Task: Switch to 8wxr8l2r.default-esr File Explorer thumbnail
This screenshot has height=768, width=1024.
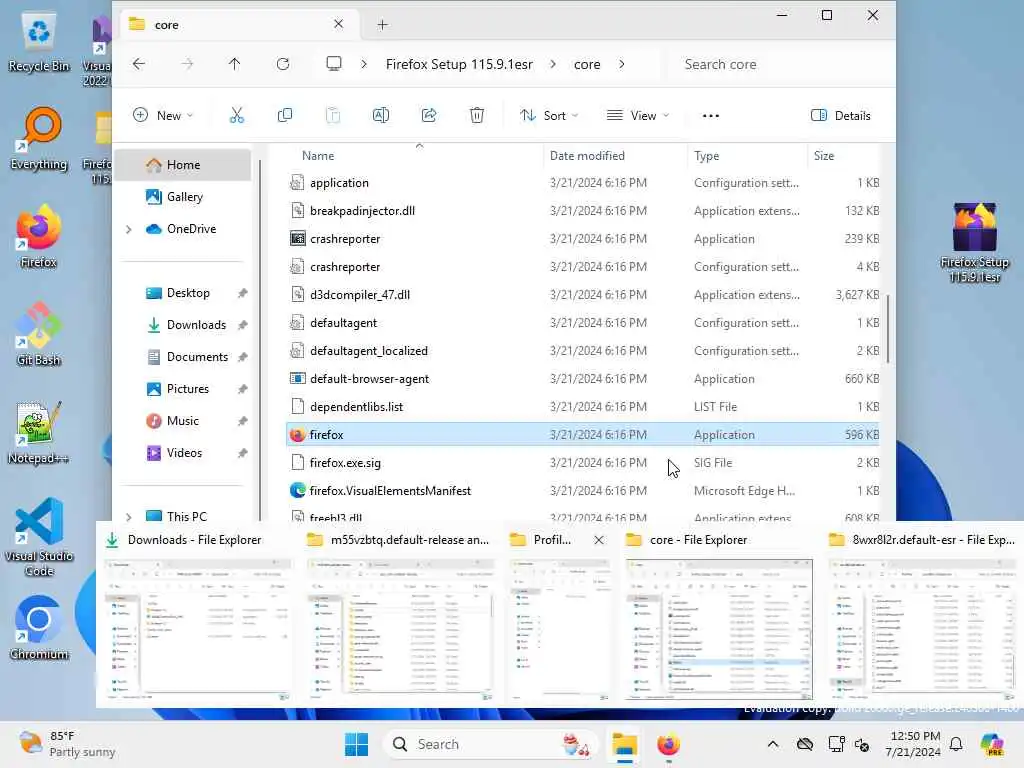Action: [x=921, y=616]
